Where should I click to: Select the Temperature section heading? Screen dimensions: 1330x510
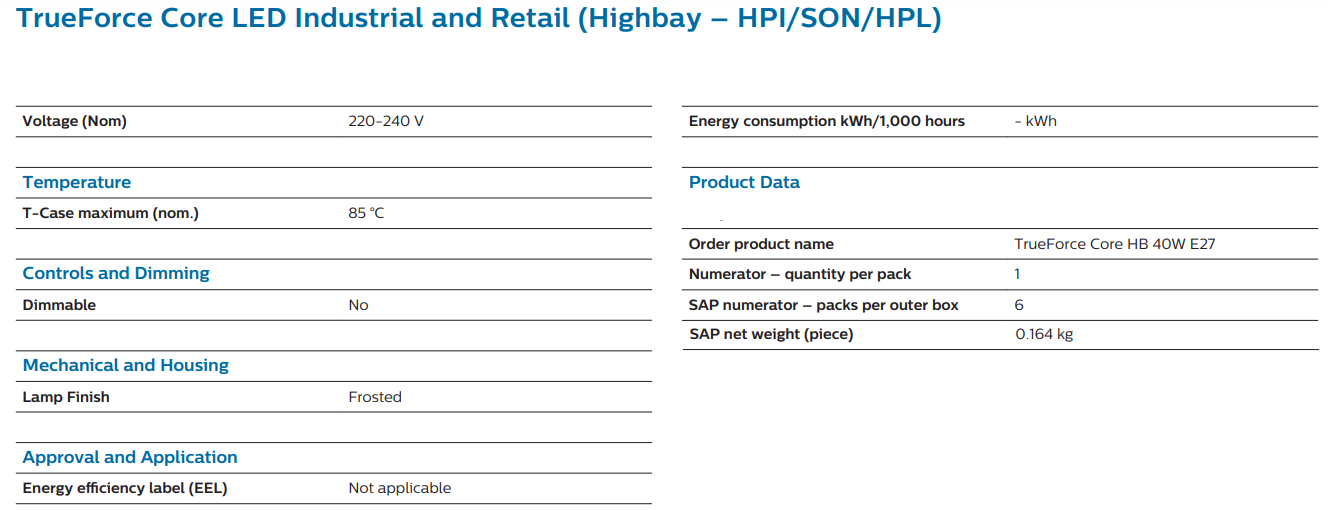[77, 182]
